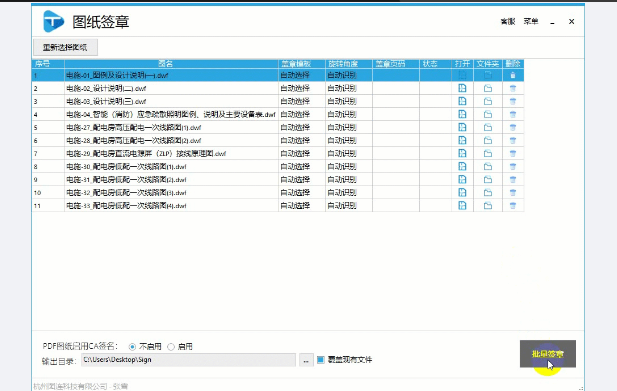Open file icon for 电施-33 row
Screen dimensions: 617x391
pos(462,205)
